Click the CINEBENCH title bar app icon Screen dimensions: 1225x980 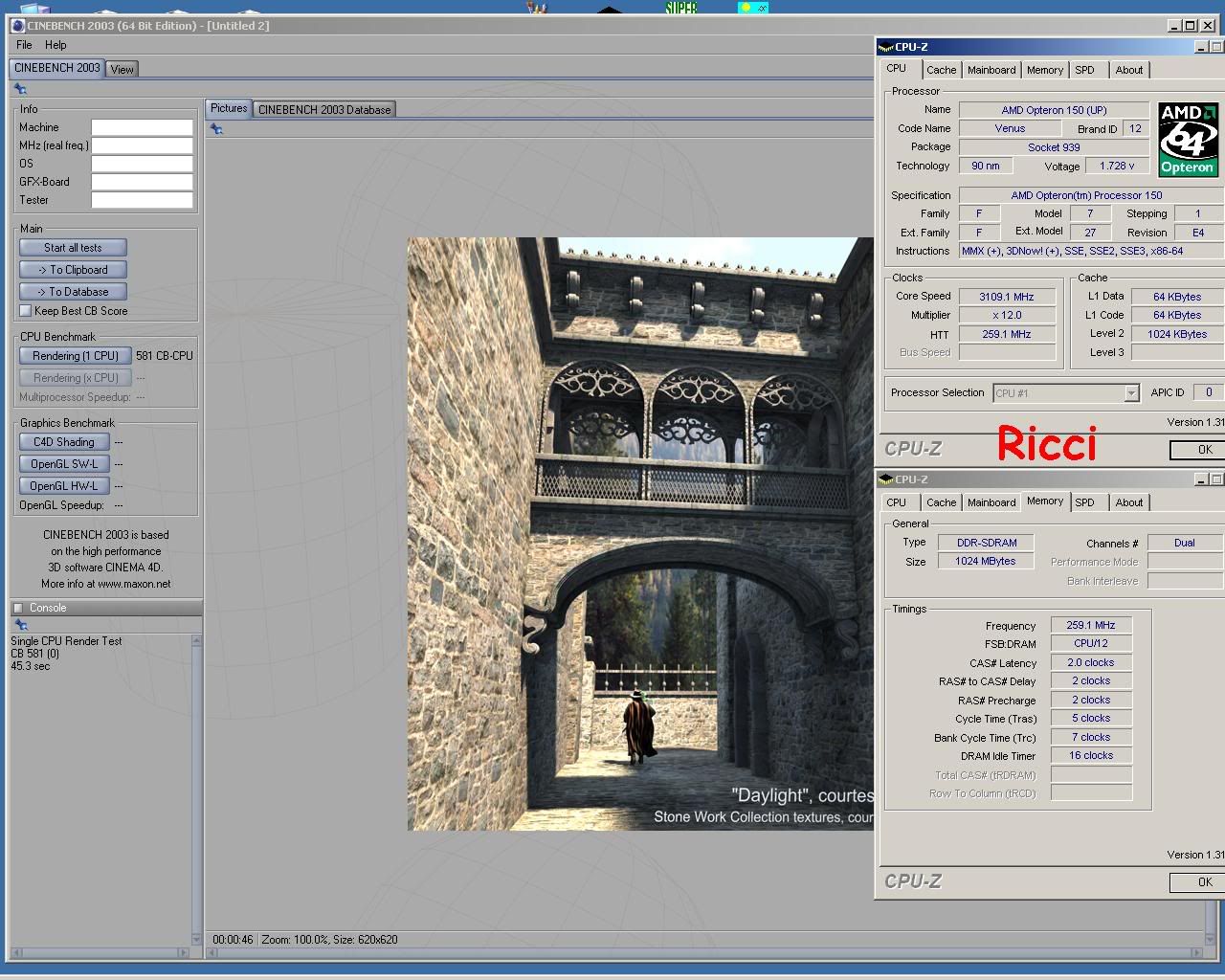pyautogui.click(x=18, y=26)
